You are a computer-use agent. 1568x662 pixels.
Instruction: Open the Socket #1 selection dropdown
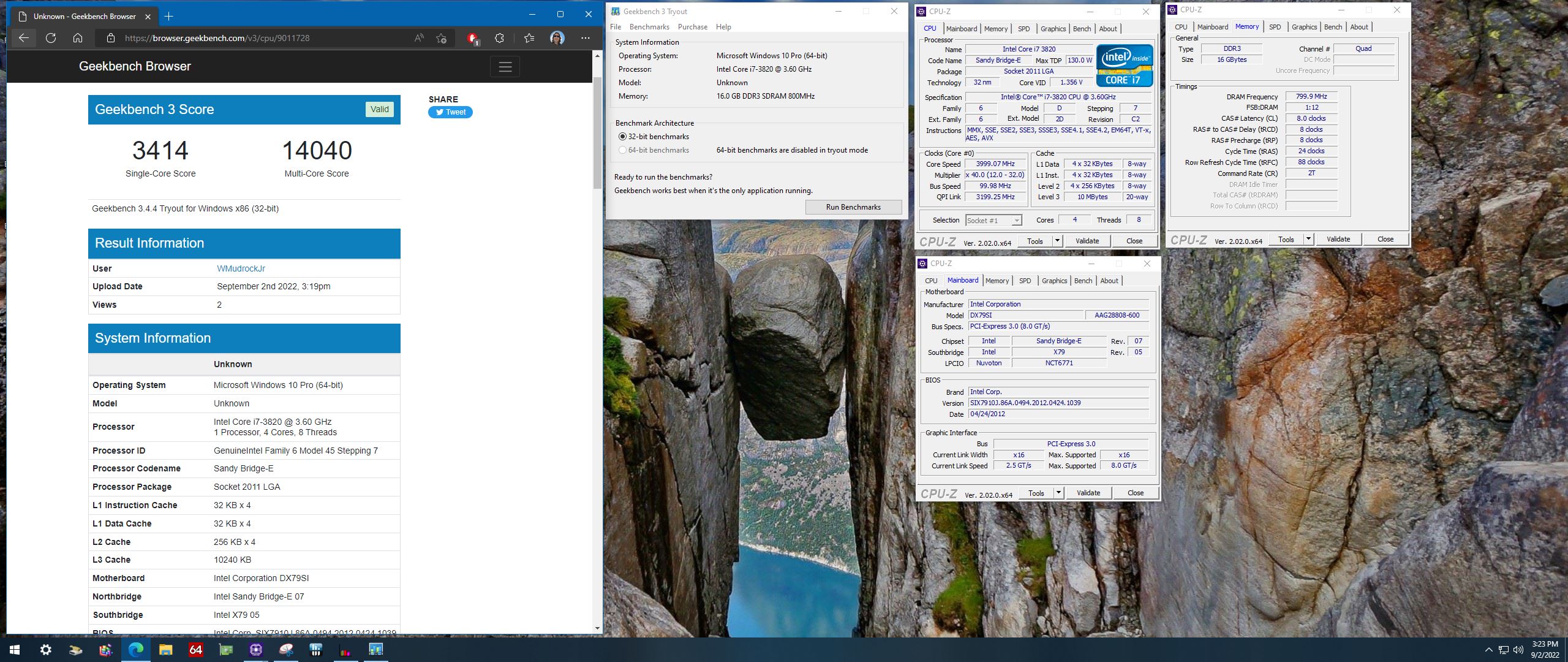tap(993, 220)
